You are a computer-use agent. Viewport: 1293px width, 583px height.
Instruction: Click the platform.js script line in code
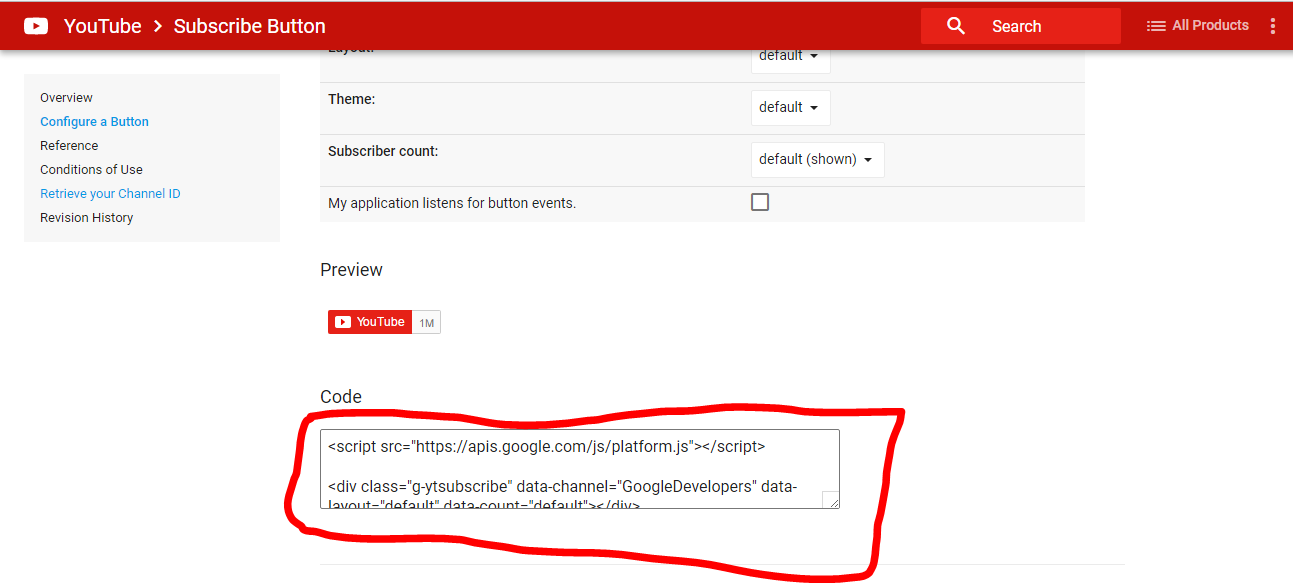pos(547,446)
